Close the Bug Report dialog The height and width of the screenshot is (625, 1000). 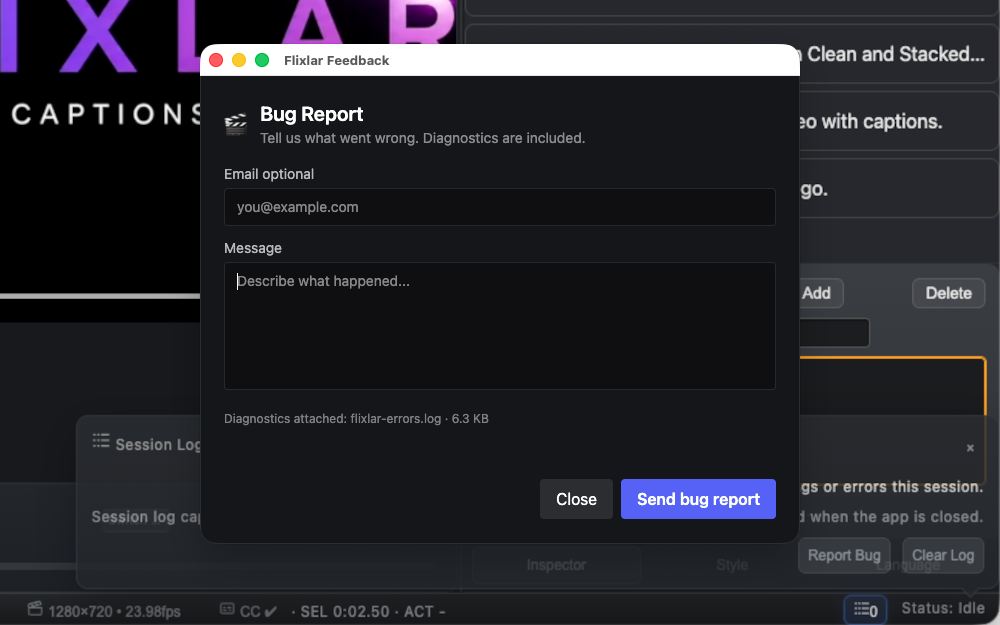point(576,499)
